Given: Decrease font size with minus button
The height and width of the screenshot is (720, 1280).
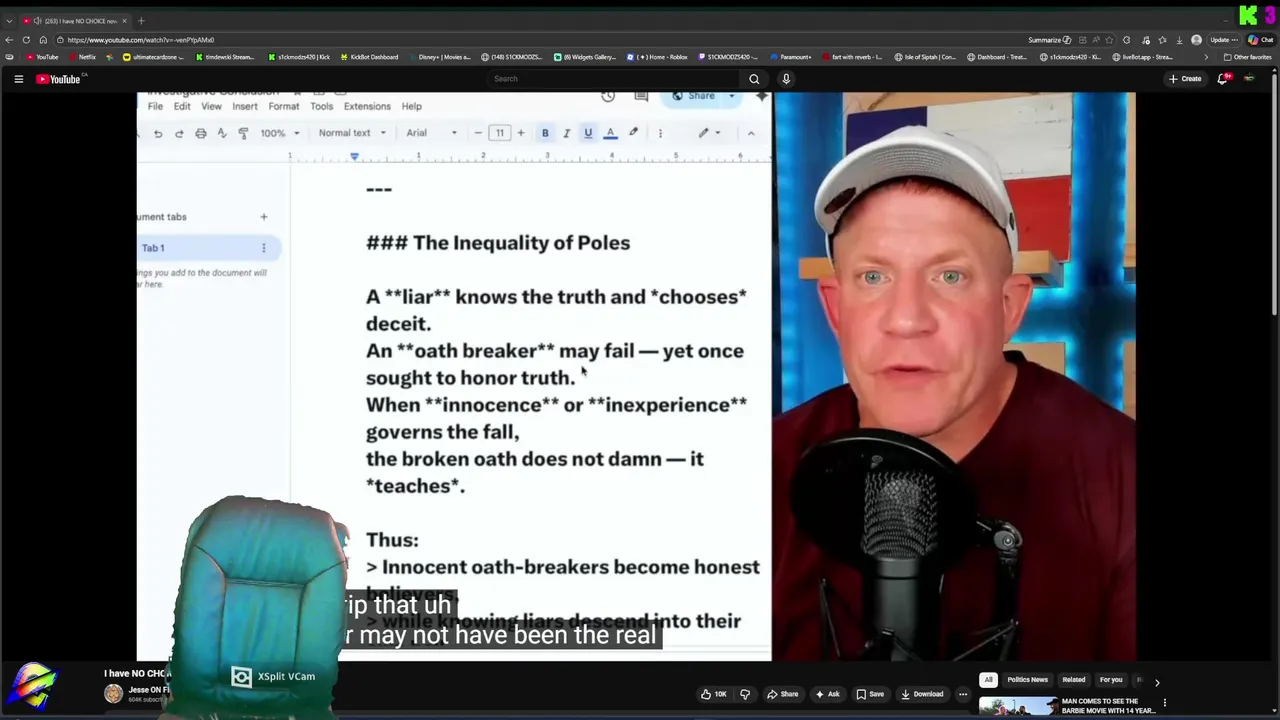Looking at the screenshot, I should pos(478,133).
